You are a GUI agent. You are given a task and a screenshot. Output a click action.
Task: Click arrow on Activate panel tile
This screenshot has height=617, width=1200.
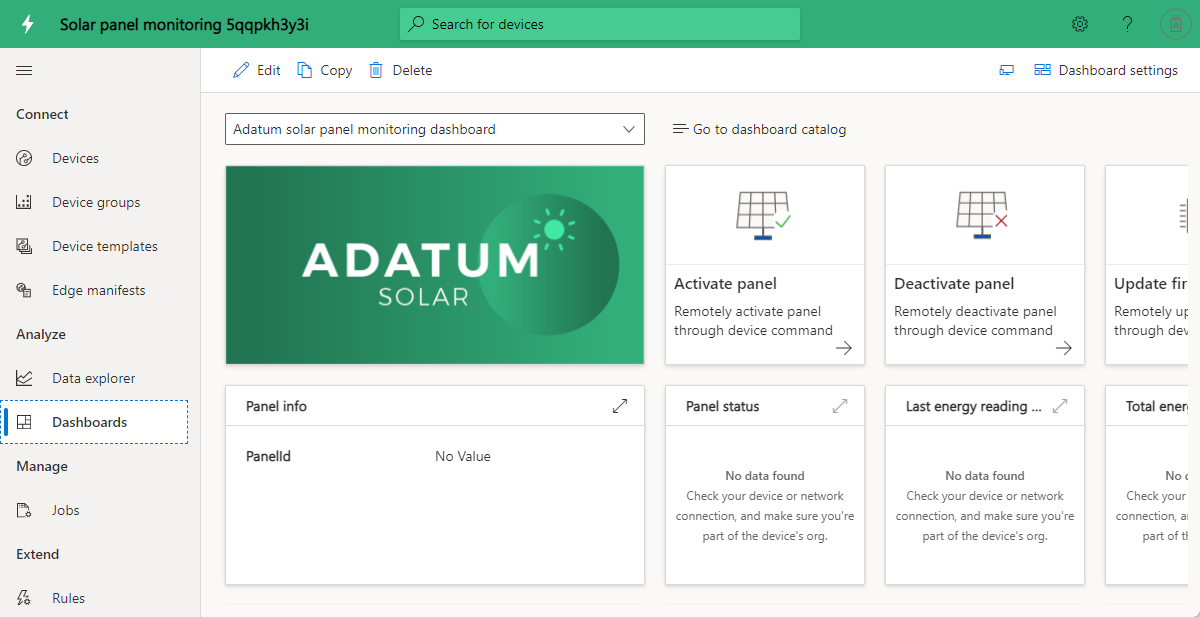pyautogui.click(x=844, y=348)
